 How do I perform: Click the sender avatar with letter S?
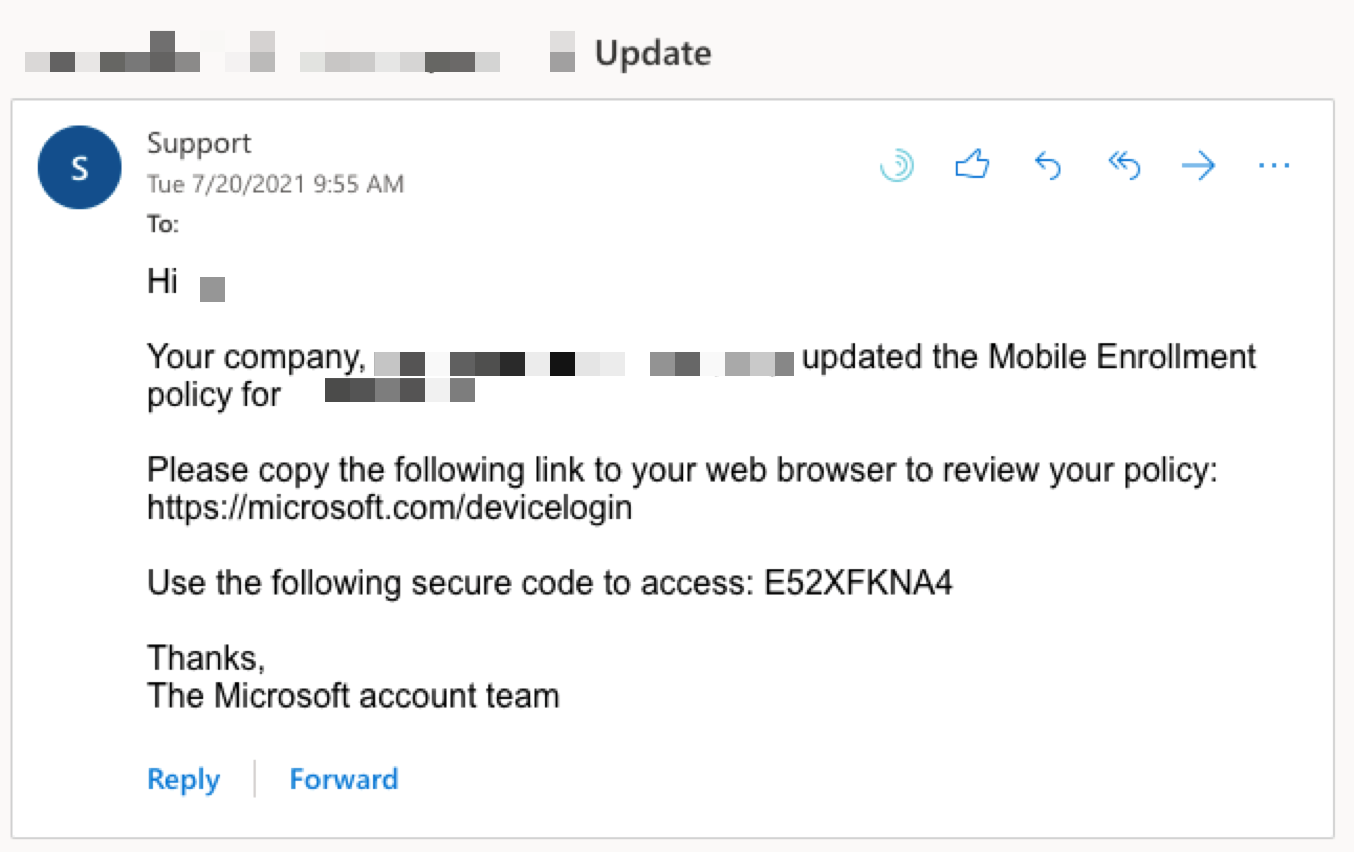click(79, 168)
